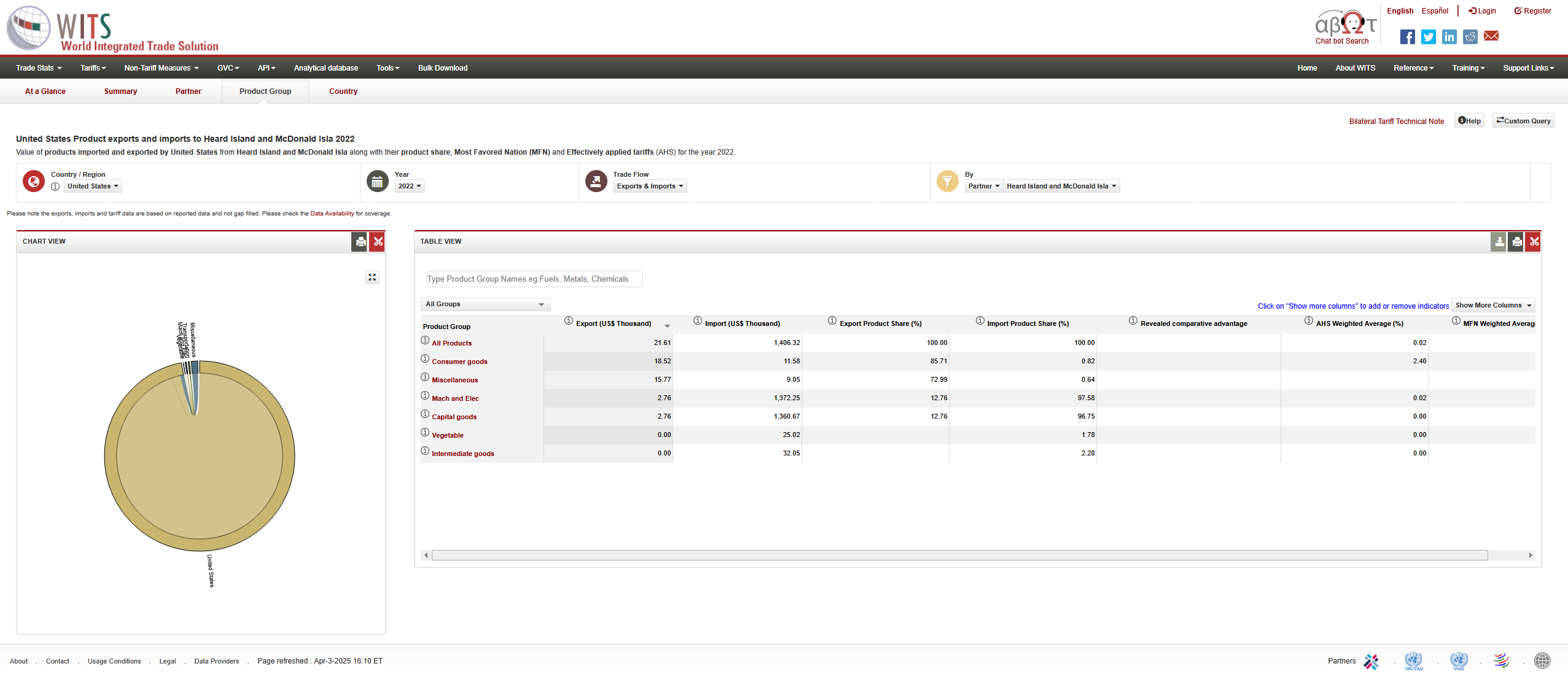
Task: Print the Table View panel
Action: point(1516,242)
